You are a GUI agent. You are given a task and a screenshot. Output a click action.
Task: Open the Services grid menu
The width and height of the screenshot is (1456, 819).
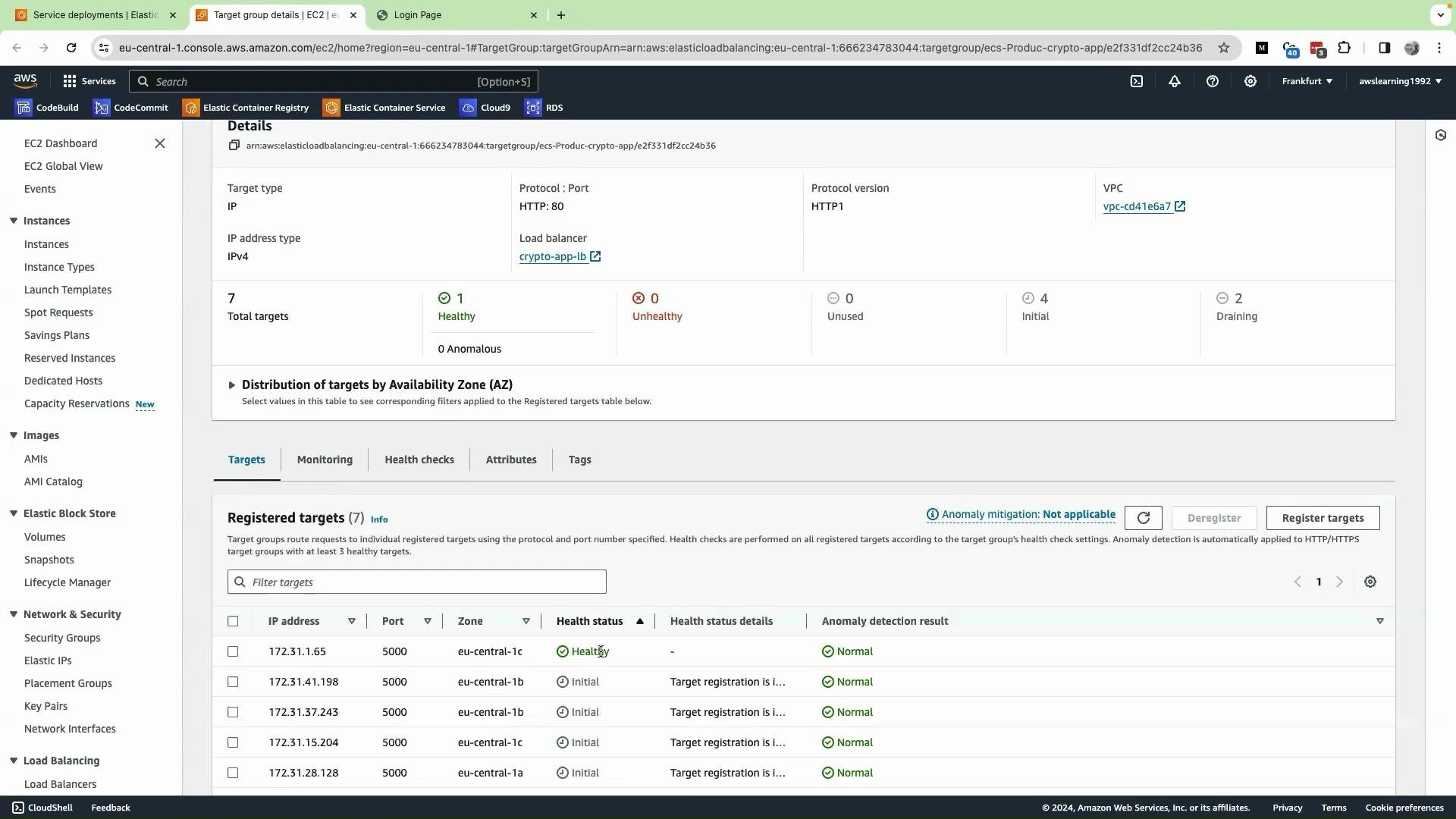[x=89, y=81]
